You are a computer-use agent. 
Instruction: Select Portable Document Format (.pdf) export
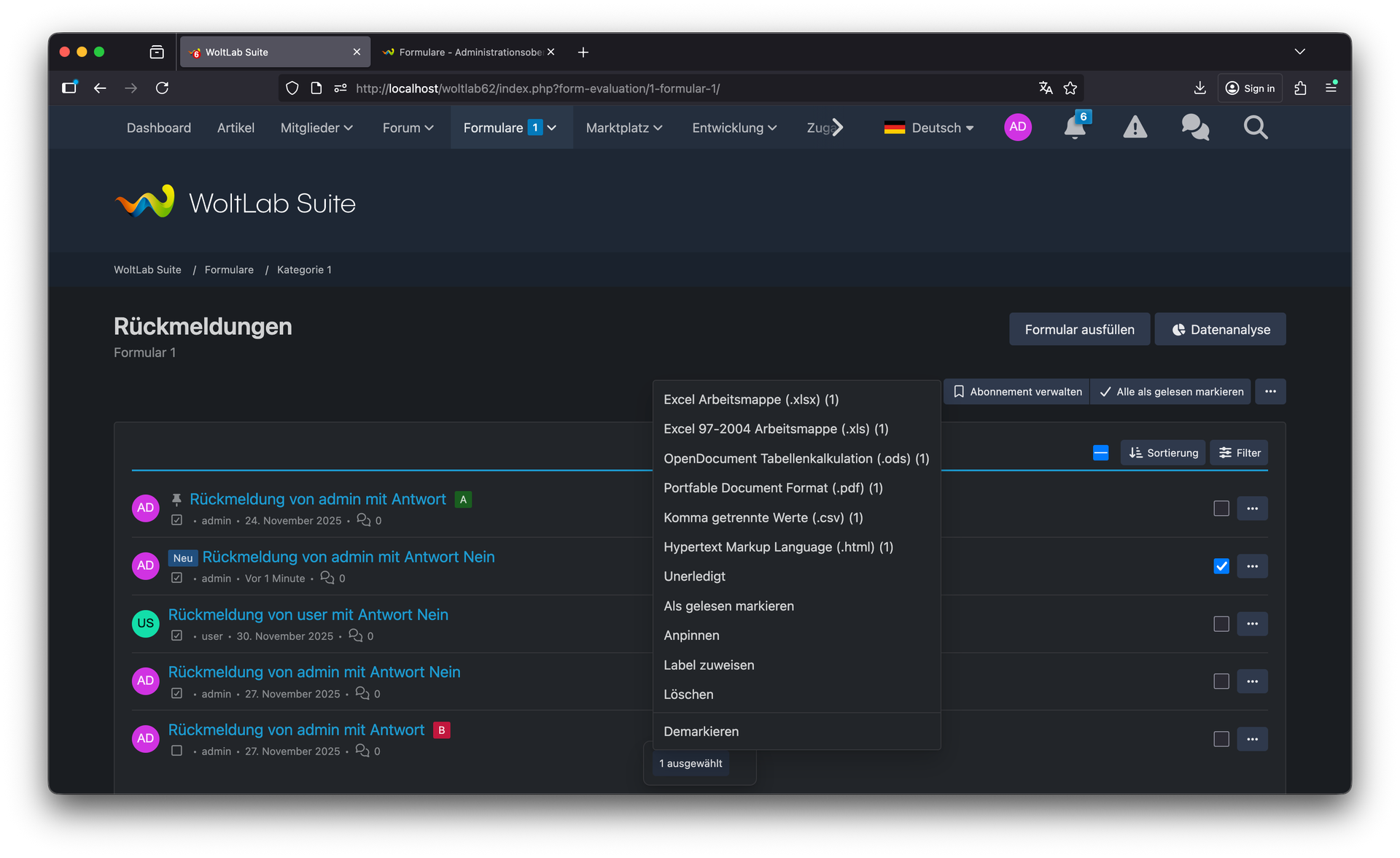(773, 488)
